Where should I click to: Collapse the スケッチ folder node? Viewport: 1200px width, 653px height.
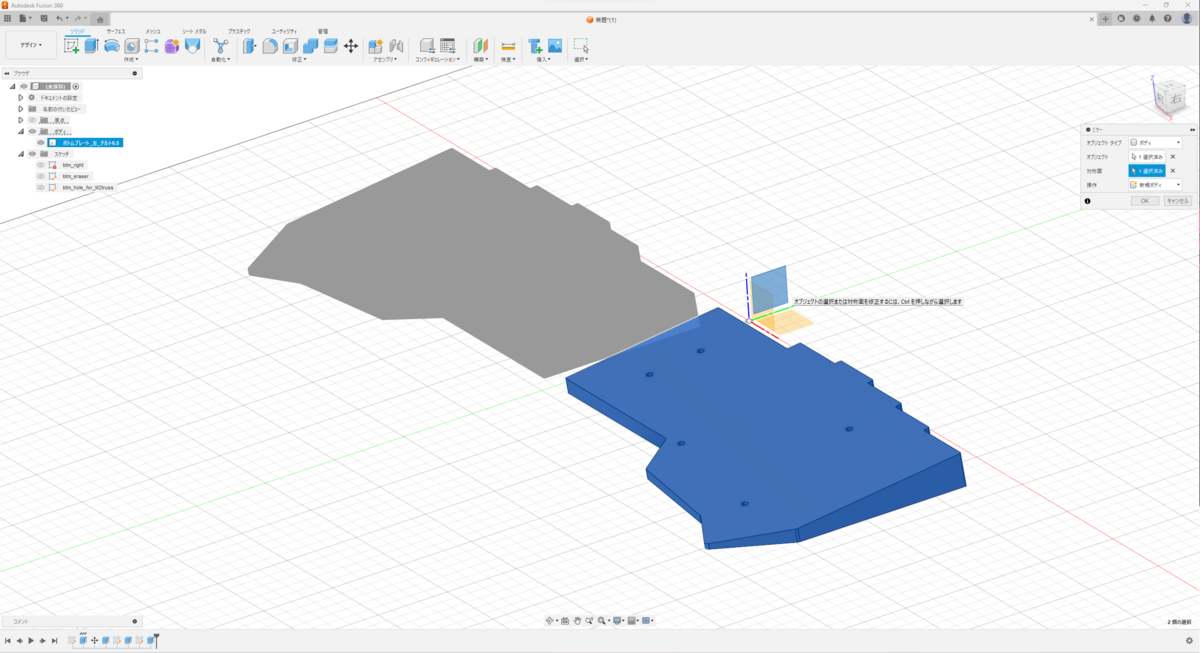pyautogui.click(x=21, y=154)
